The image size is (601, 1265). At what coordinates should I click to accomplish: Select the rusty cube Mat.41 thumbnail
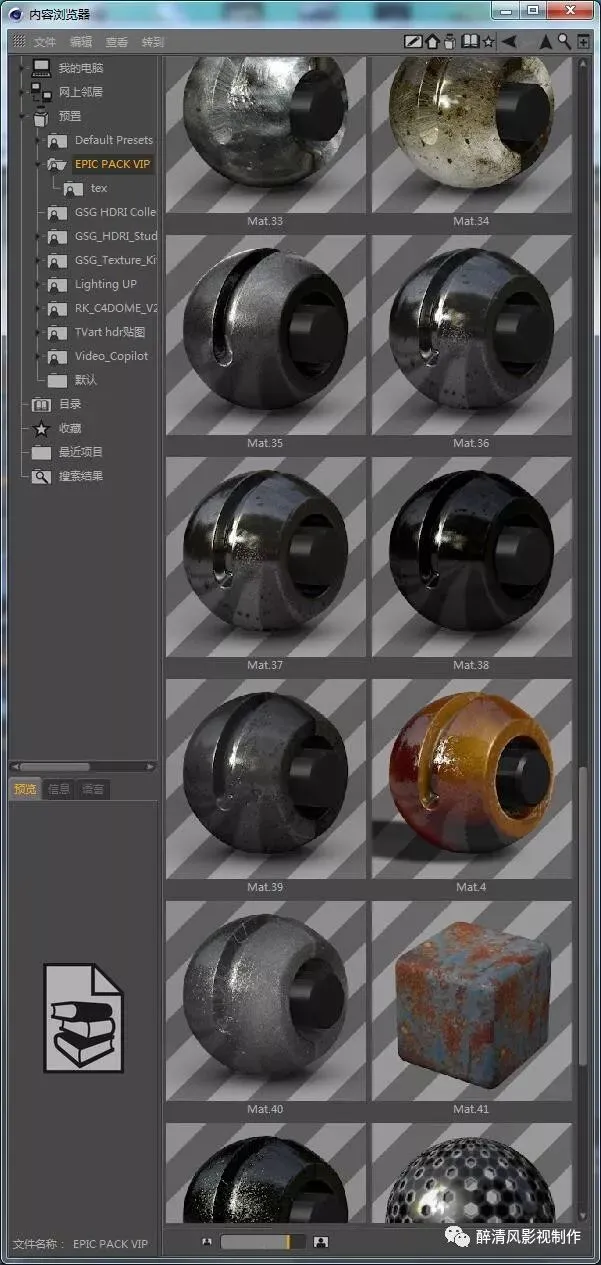tap(472, 1001)
